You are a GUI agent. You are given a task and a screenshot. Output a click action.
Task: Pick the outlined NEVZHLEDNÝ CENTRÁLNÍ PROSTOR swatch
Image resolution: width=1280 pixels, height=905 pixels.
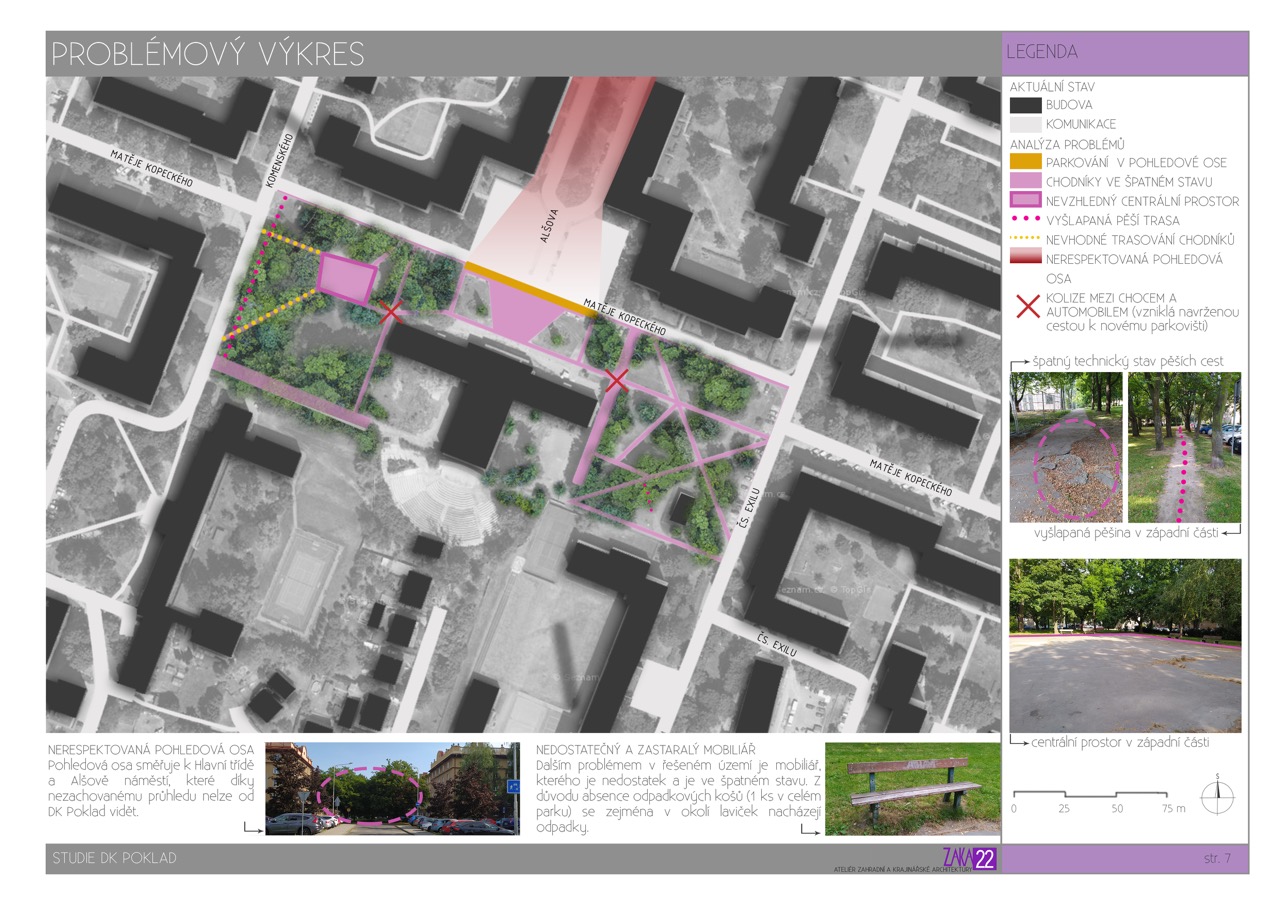pos(1025,201)
